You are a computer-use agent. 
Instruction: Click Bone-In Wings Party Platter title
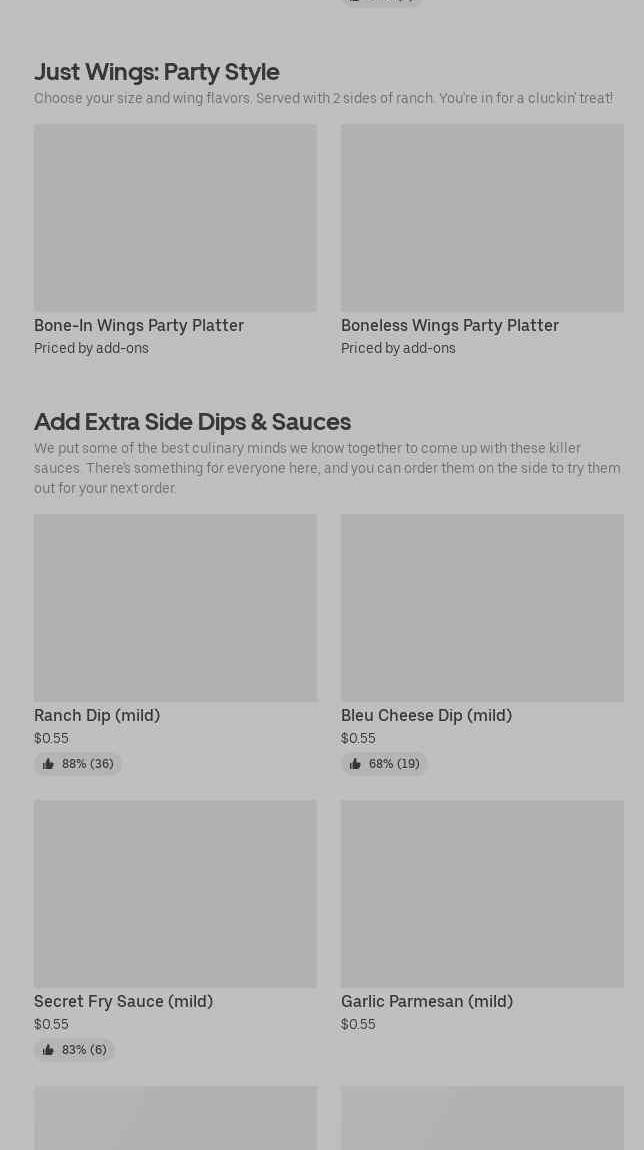(139, 325)
